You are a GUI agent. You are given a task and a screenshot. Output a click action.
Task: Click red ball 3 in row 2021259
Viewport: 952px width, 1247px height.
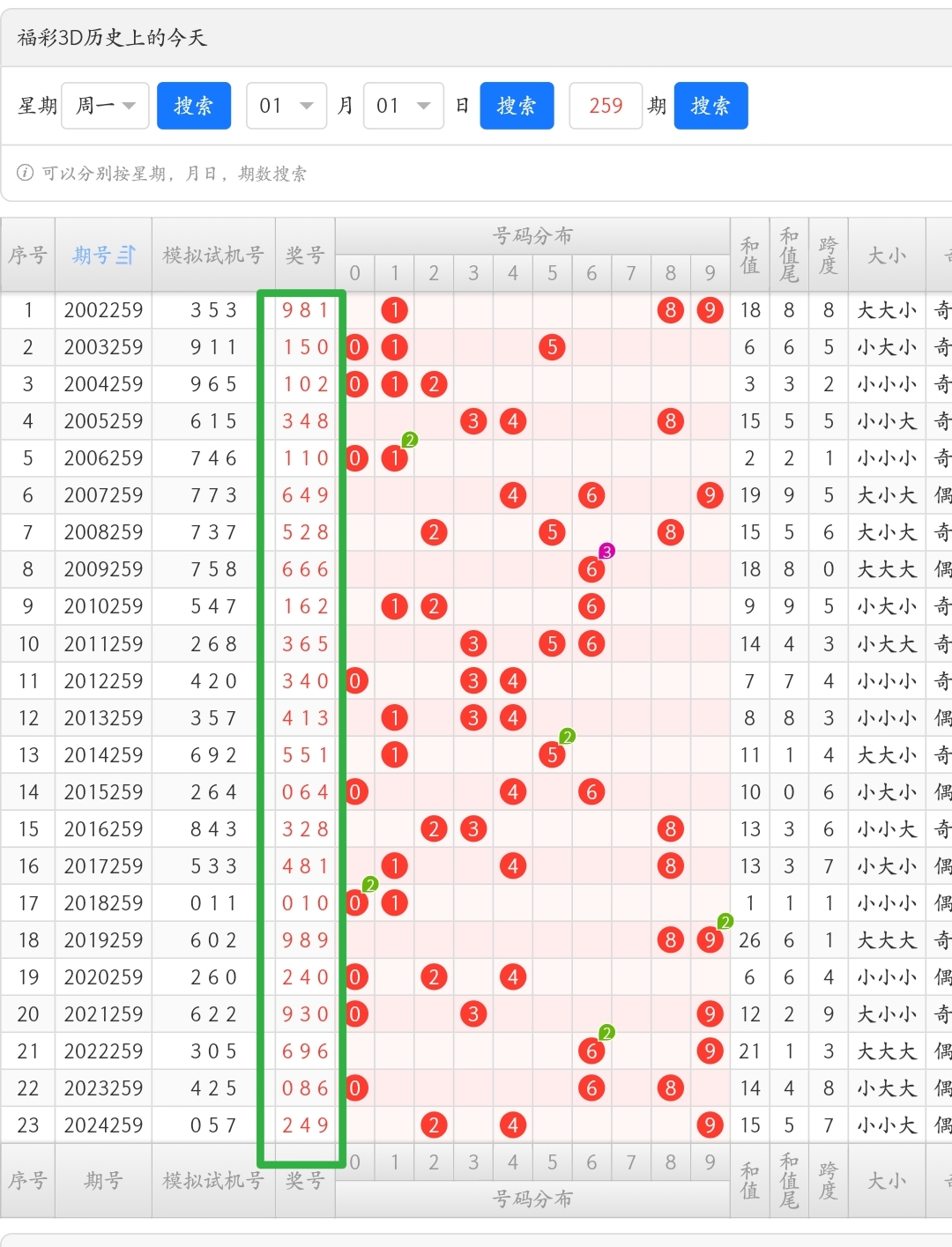click(473, 1014)
